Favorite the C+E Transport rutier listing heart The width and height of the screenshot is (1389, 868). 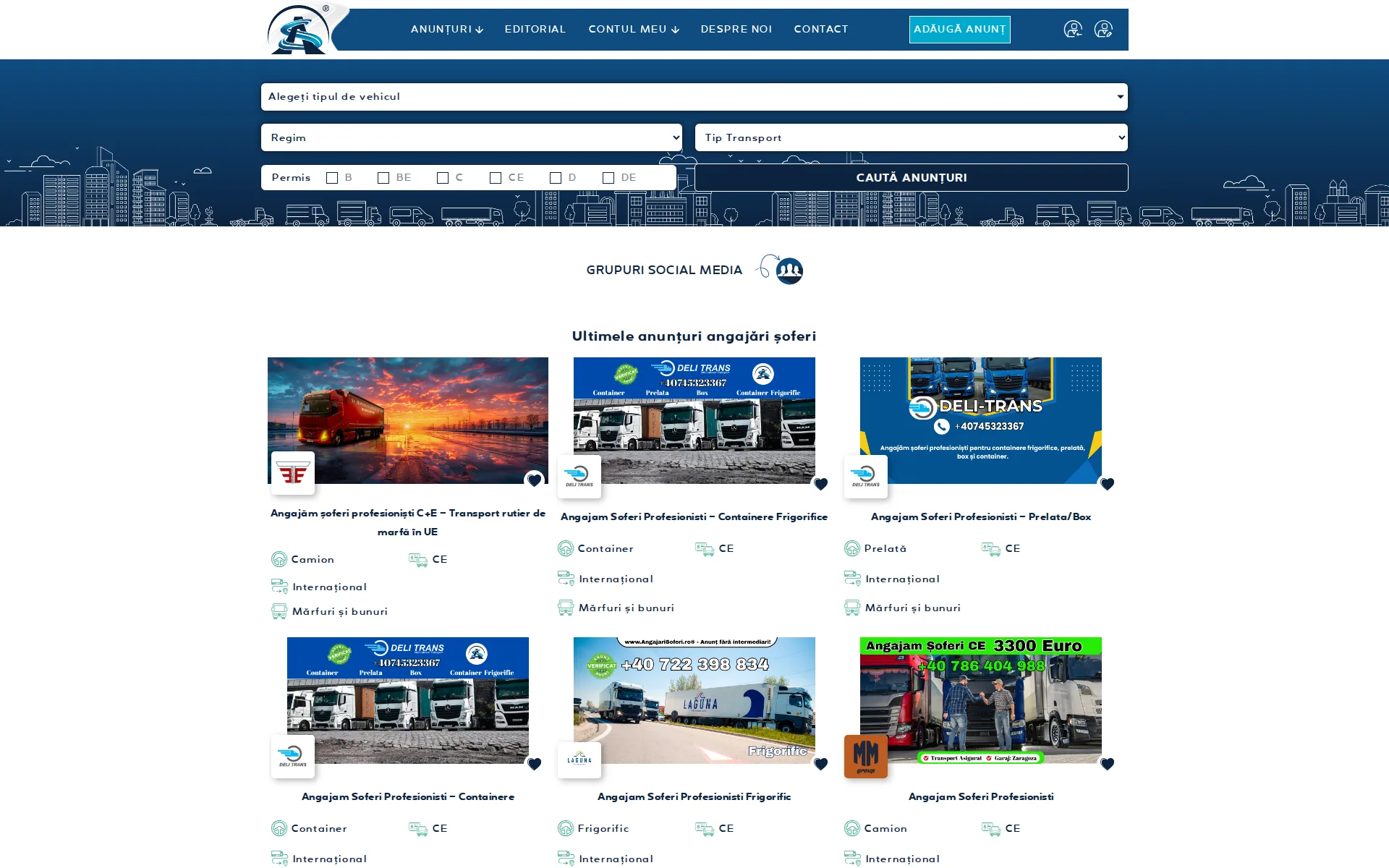(x=534, y=480)
